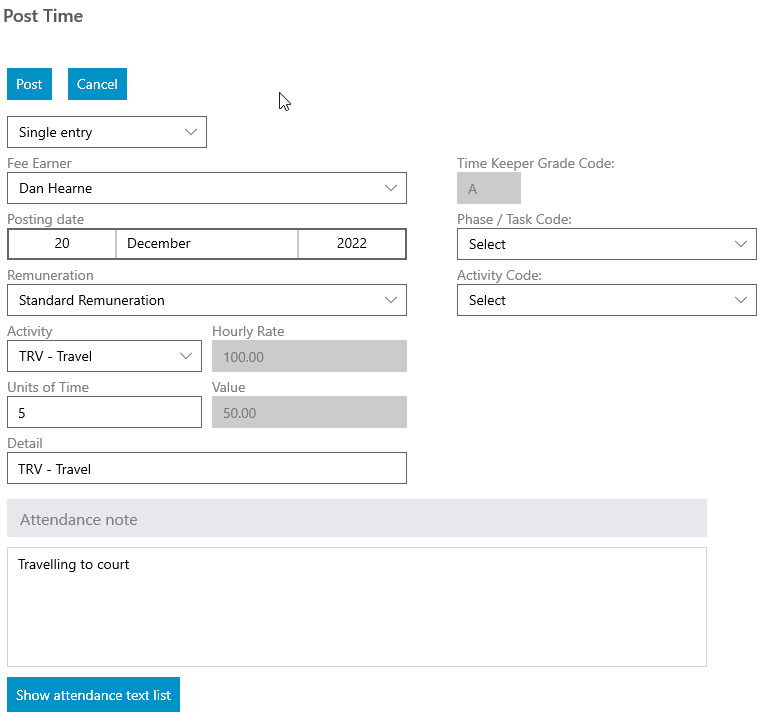The image size is (769, 721).
Task: Click the Units of Time field
Action: pos(104,412)
